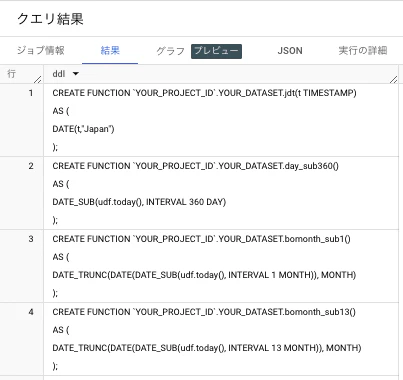Click the closing ); line in row 2
This screenshot has width=403, height=380.
coord(55,220)
